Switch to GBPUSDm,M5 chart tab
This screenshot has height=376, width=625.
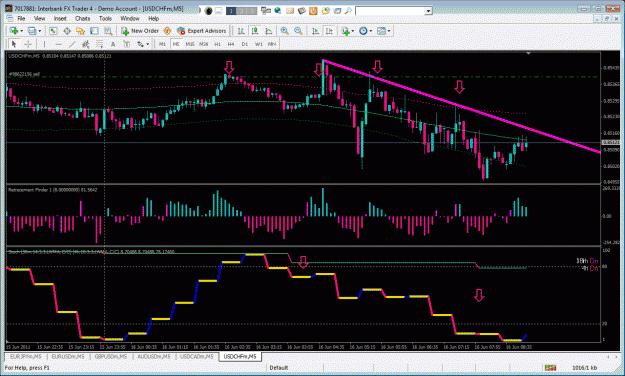(111, 356)
